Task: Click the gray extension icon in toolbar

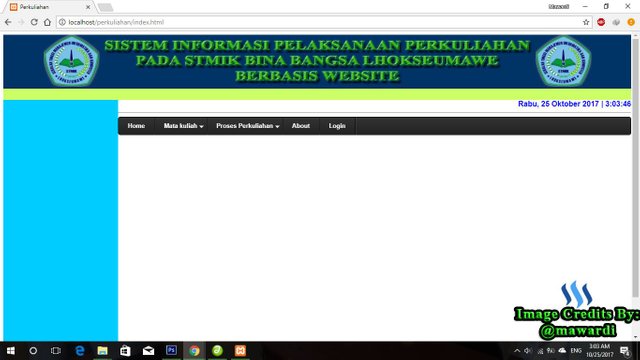Action: [x=616, y=22]
